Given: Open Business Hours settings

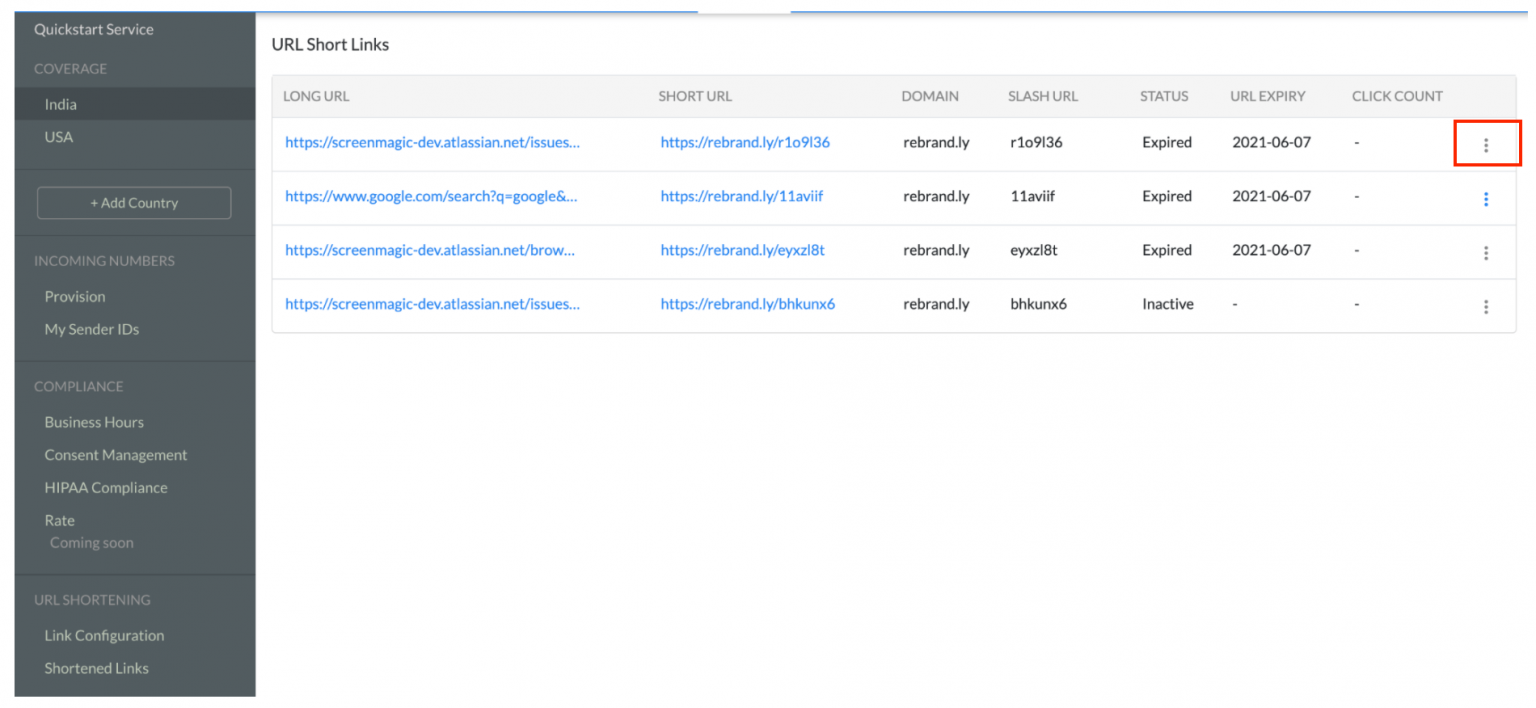Looking at the screenshot, I should pos(94,421).
